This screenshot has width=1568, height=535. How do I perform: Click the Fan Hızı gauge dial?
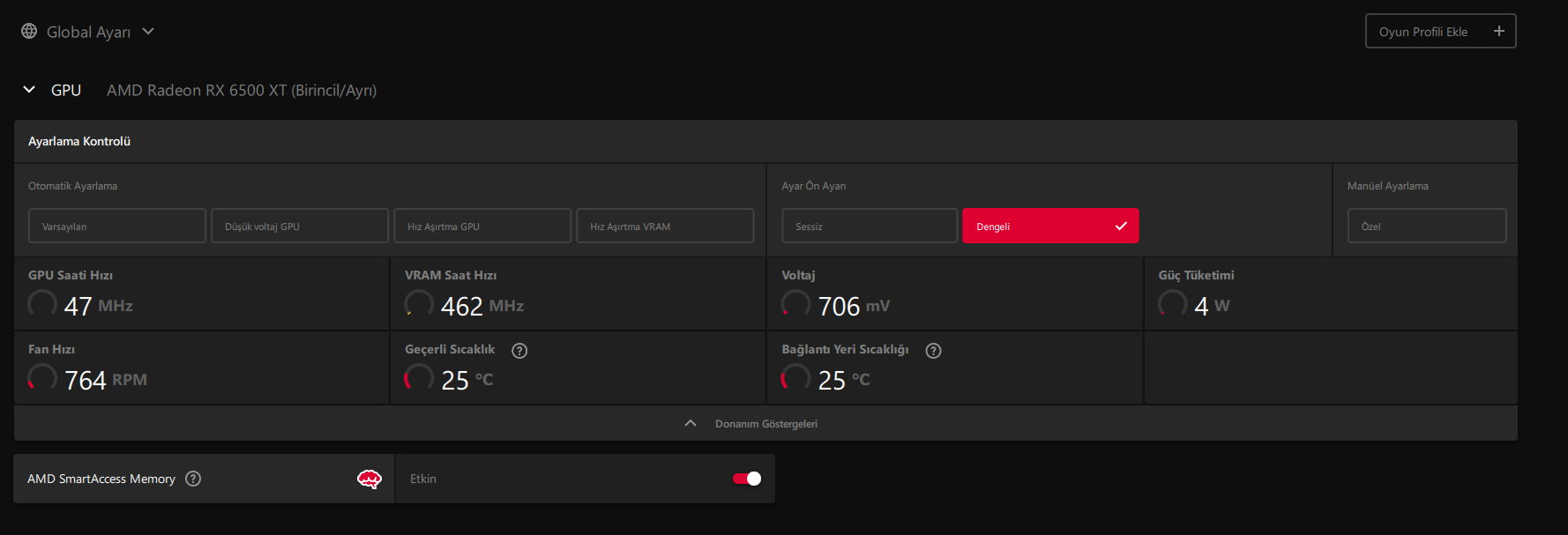(42, 378)
